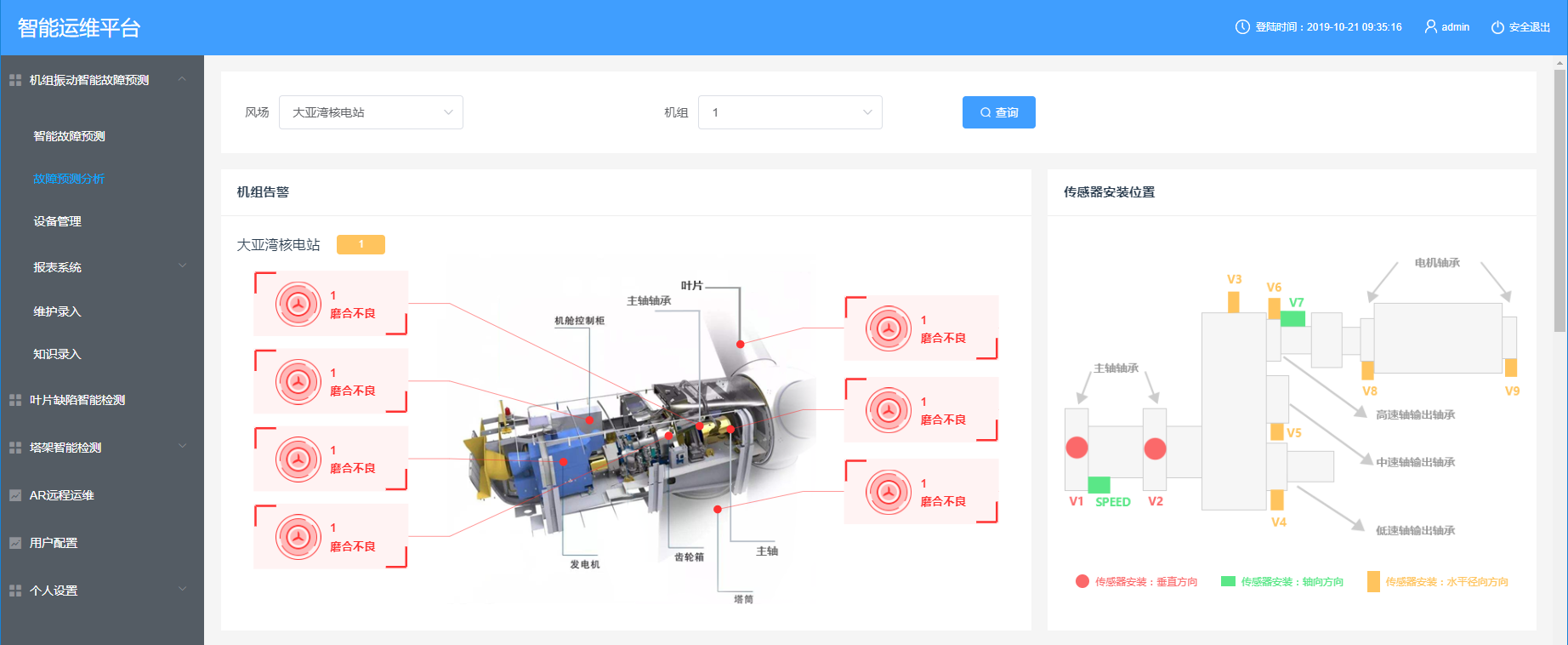Click the 机舱控制柜 label
Screen dimensions: 1568x645
point(580,321)
